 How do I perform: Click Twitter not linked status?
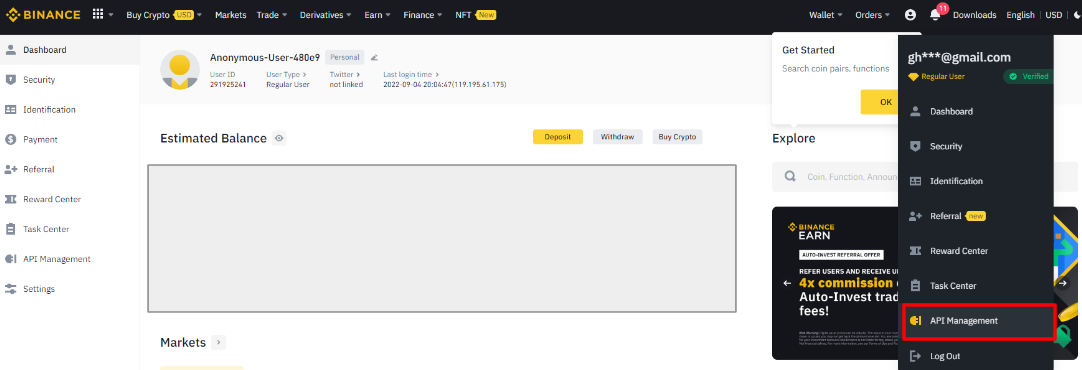point(346,84)
